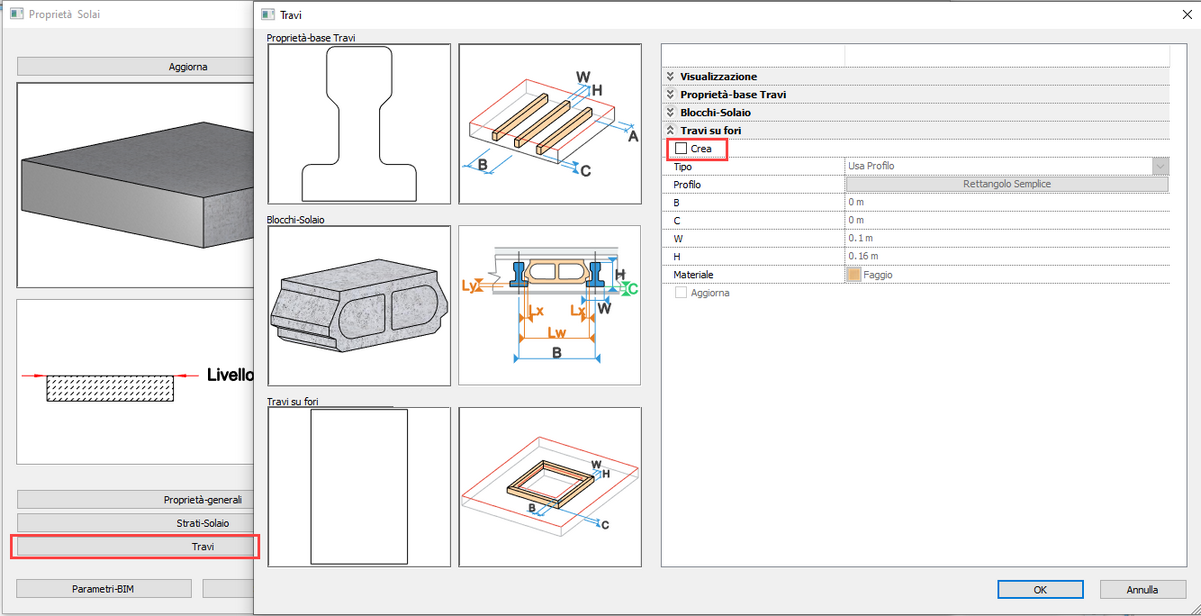This screenshot has width=1201, height=616.
Task: Click the block cross-section diagram with Lw dimension
Action: click(550, 305)
